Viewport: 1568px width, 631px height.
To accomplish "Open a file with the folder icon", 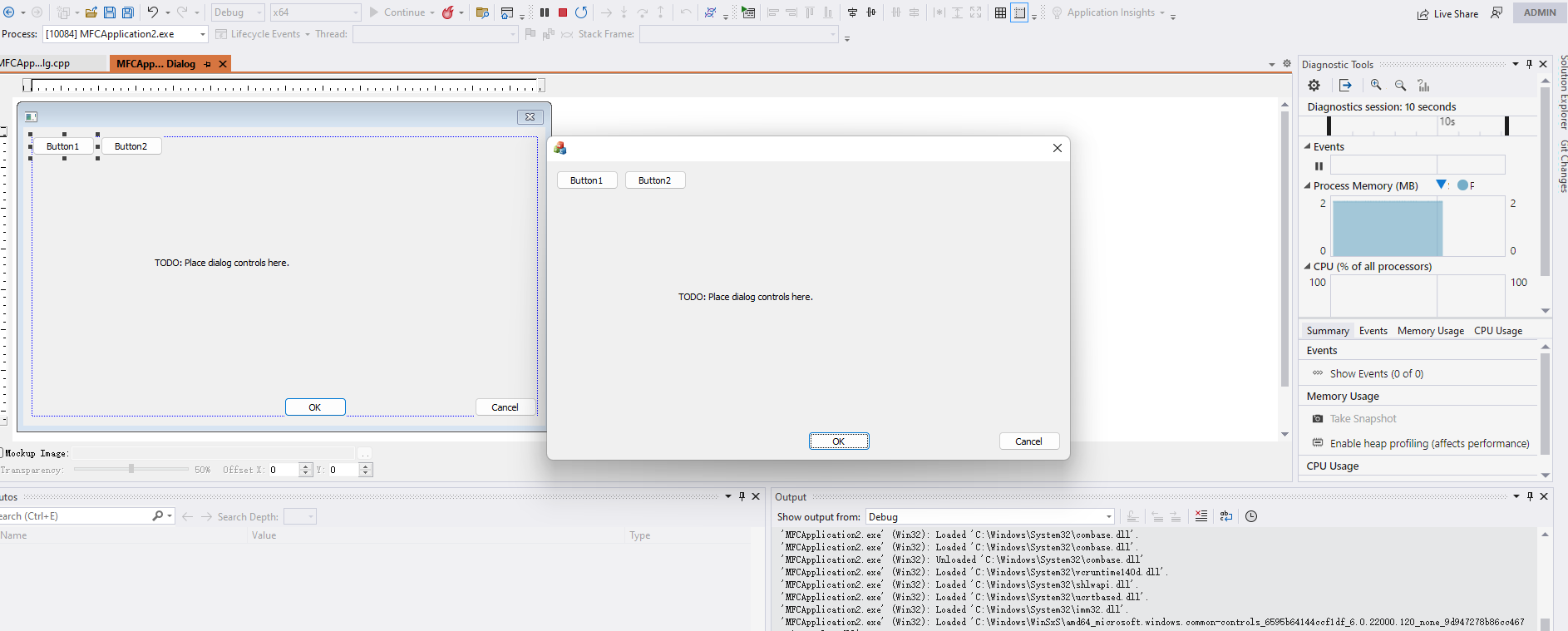I will click(91, 12).
